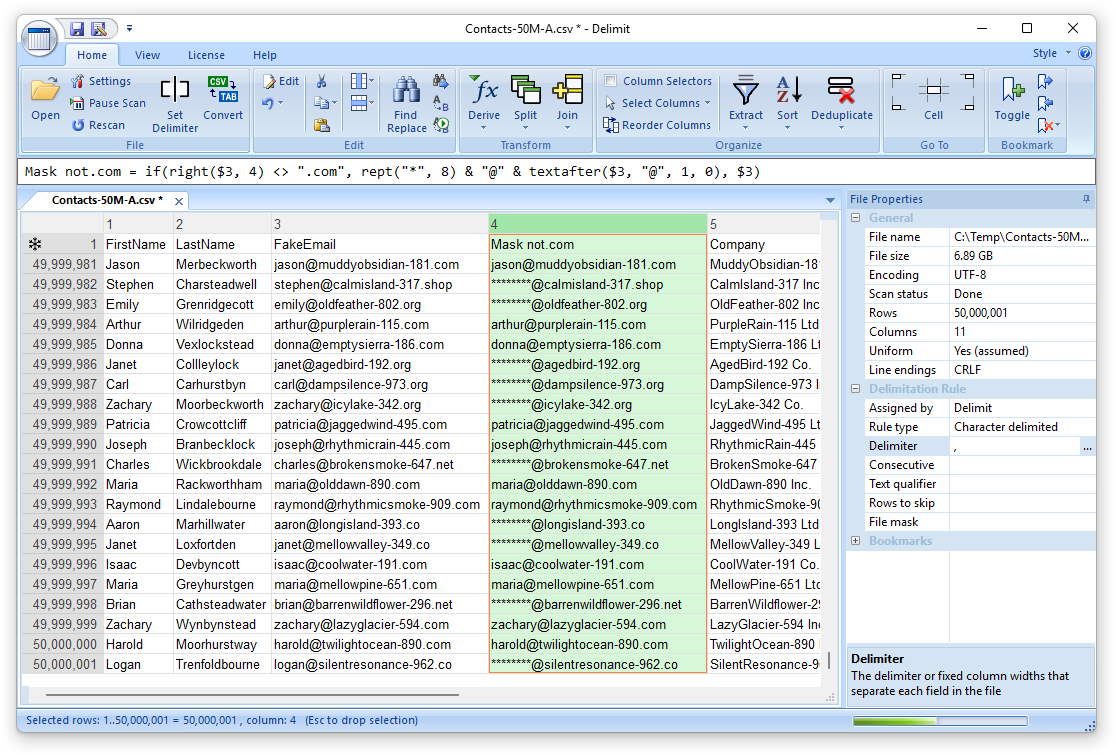Open the Undo dropdown arrow

[x=280, y=103]
